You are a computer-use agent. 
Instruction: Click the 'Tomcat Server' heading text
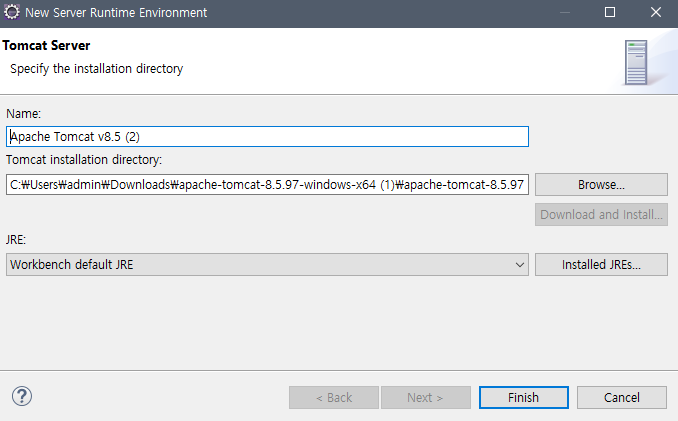pos(46,45)
